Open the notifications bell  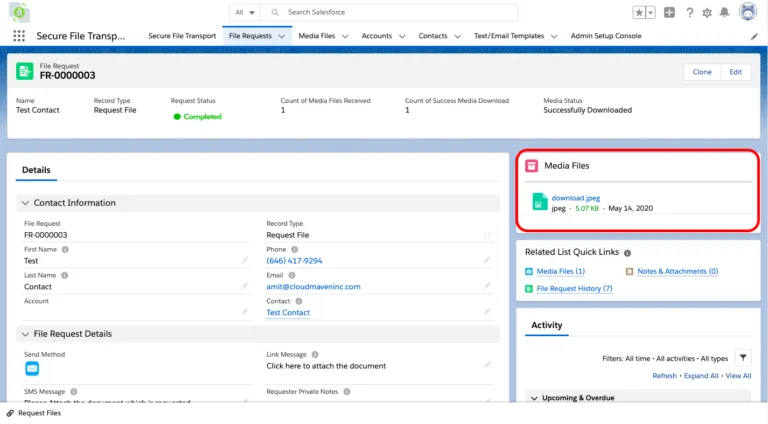click(724, 13)
